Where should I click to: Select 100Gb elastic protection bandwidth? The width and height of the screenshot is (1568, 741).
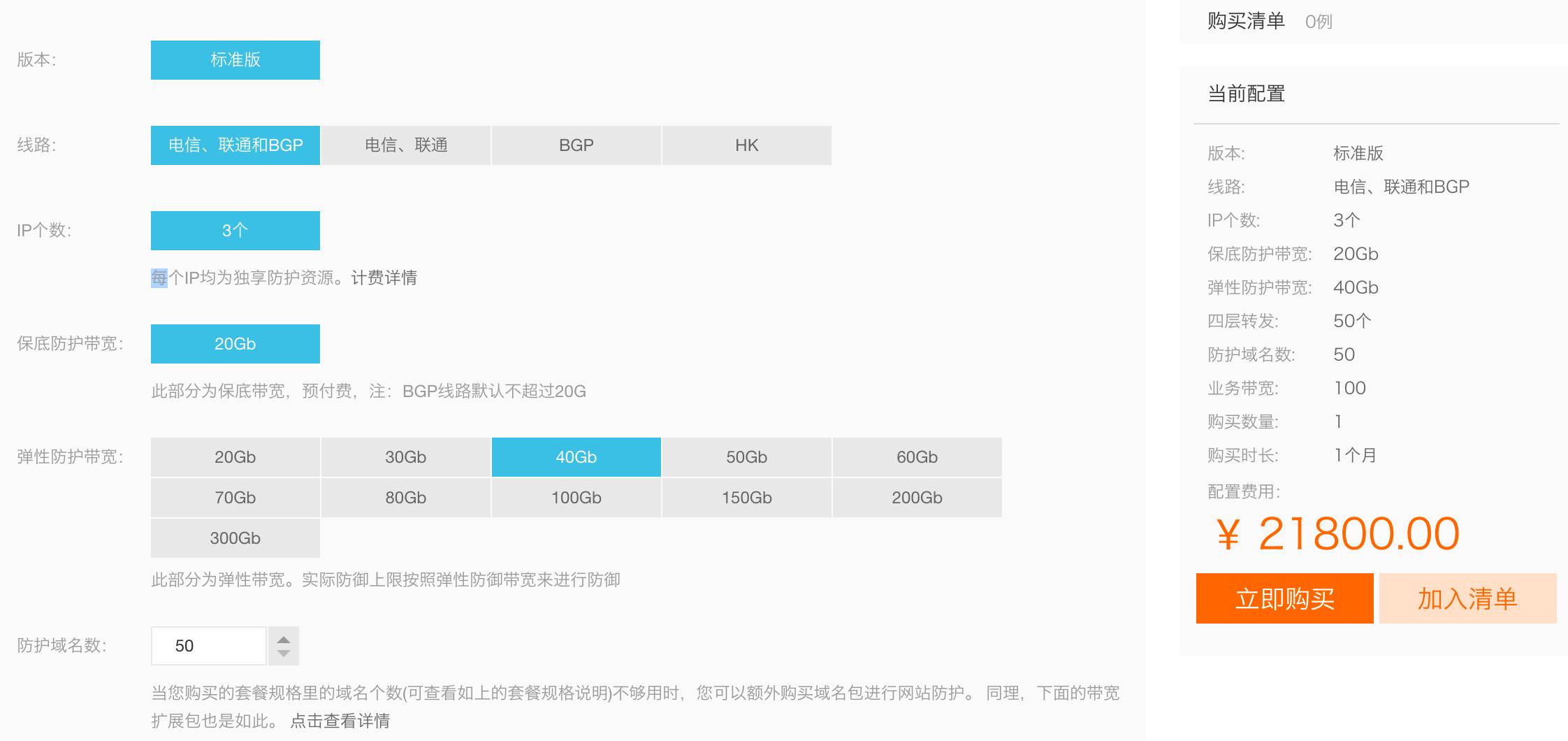(576, 498)
